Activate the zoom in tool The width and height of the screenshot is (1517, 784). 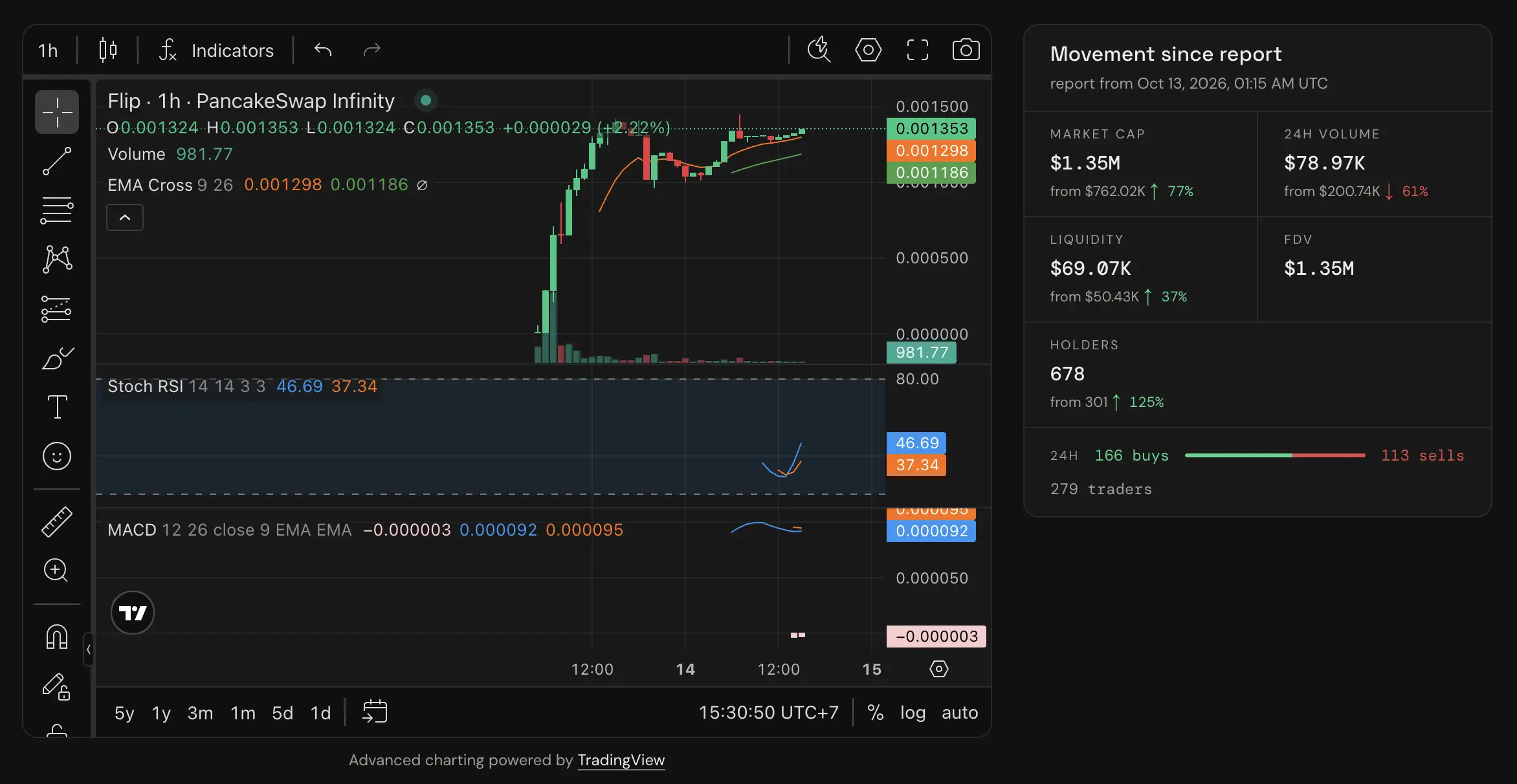57,571
